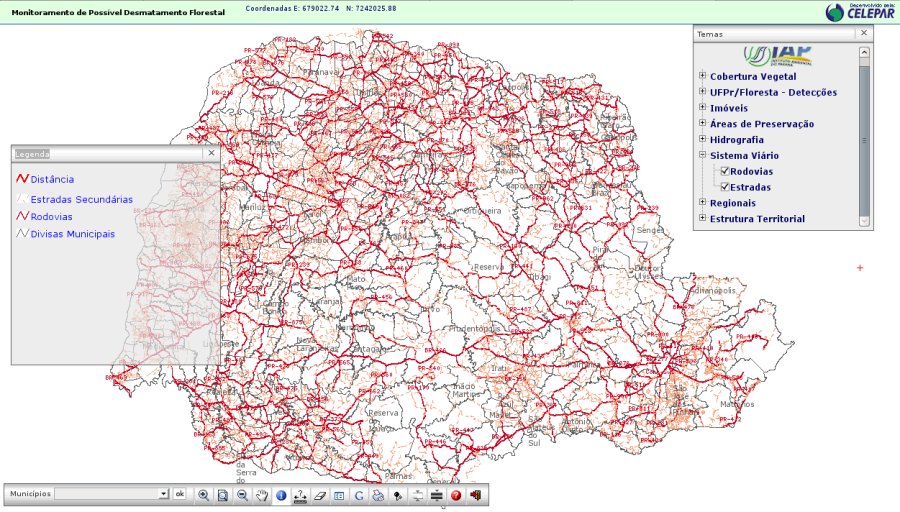900x512 pixels.
Task: Collapse the Sistema Viário theme group
Action: click(702, 156)
